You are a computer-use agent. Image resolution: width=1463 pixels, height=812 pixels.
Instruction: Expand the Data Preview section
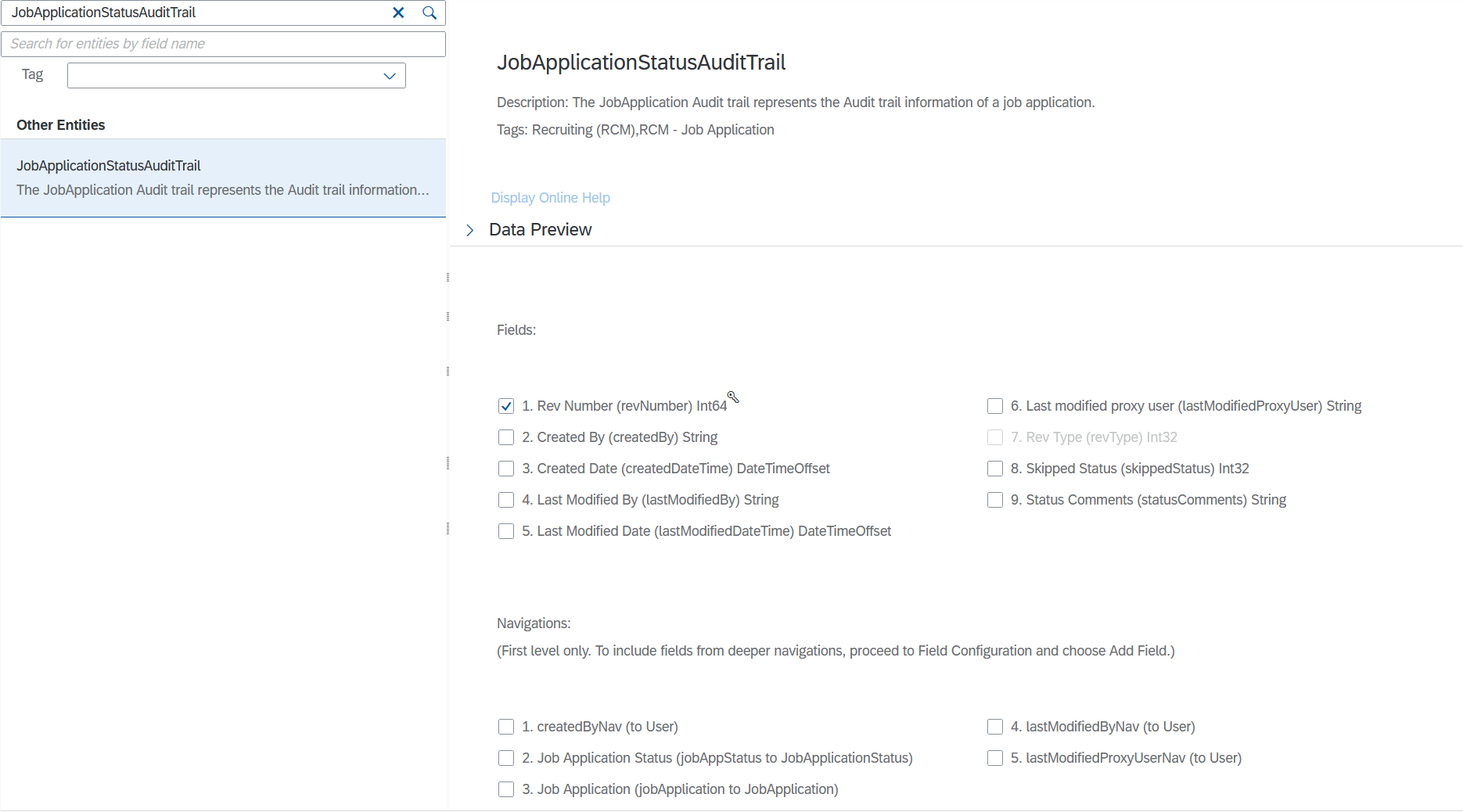[470, 230]
